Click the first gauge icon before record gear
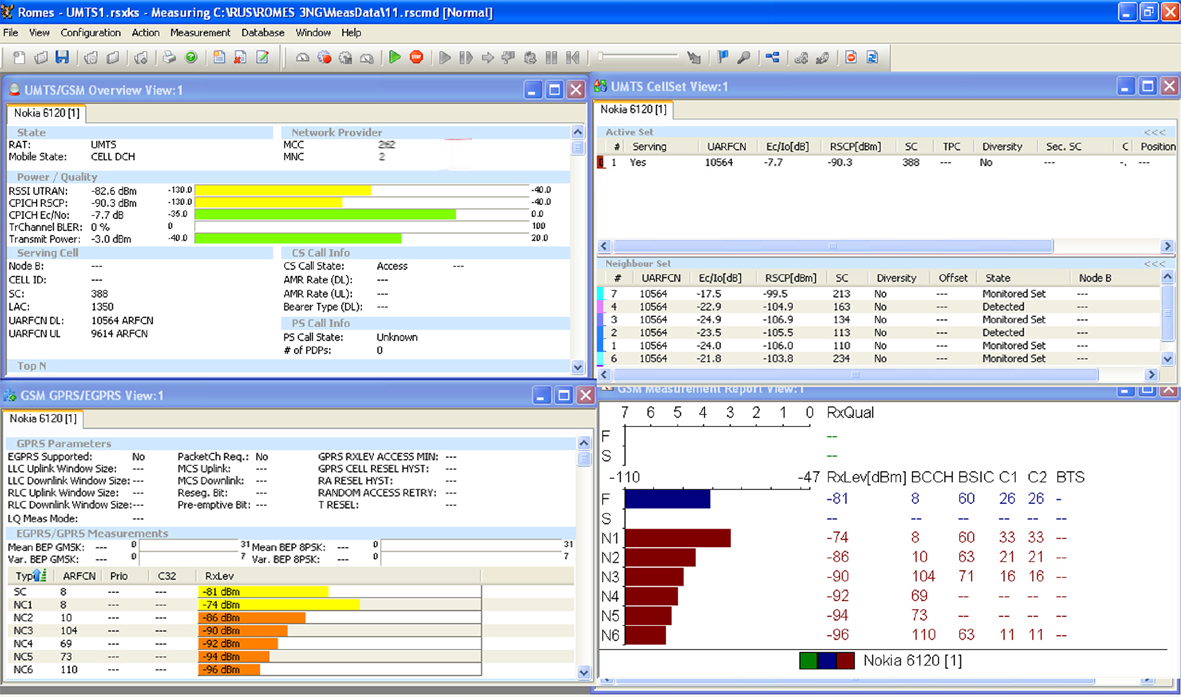Viewport: 1181px width, 697px height. point(302,57)
